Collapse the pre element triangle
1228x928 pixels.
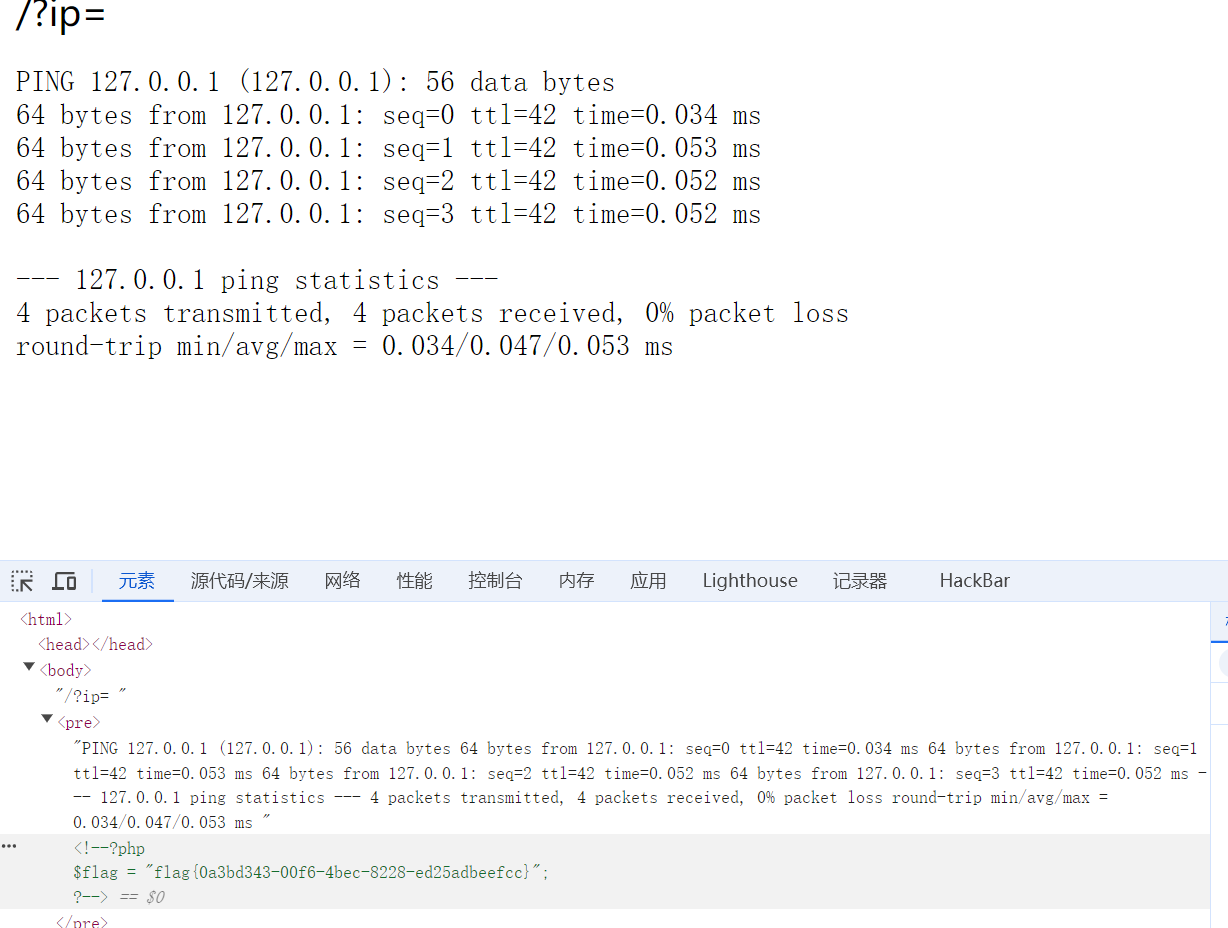(47, 720)
